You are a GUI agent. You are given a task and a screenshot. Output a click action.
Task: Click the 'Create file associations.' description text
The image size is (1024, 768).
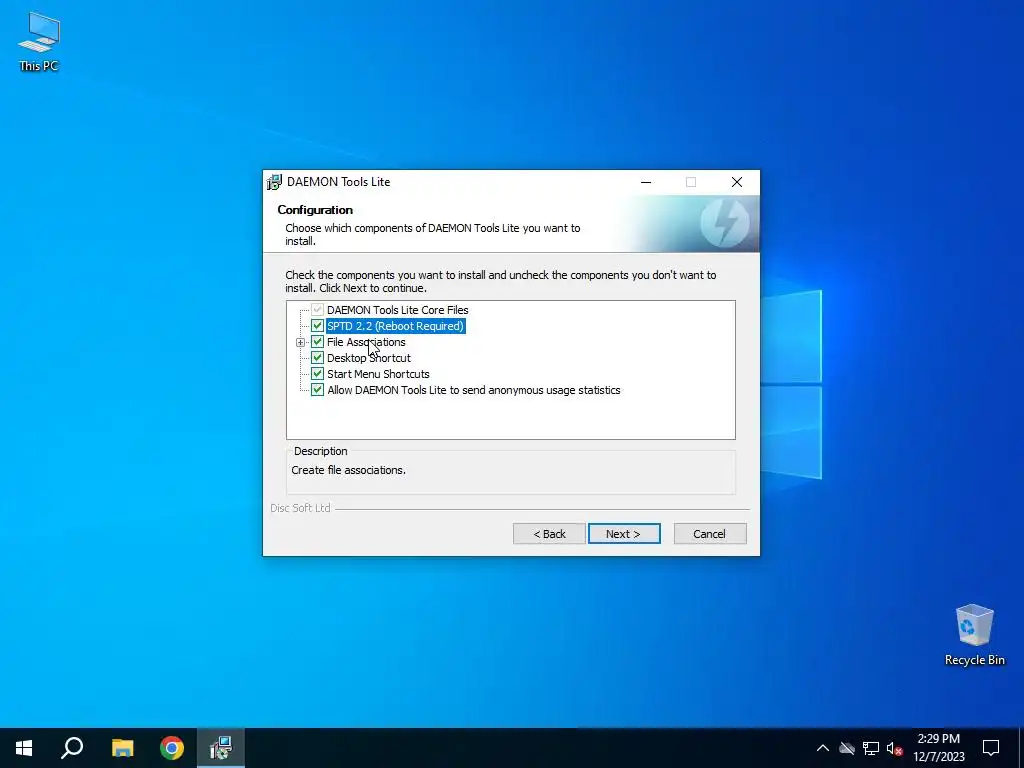coord(348,470)
